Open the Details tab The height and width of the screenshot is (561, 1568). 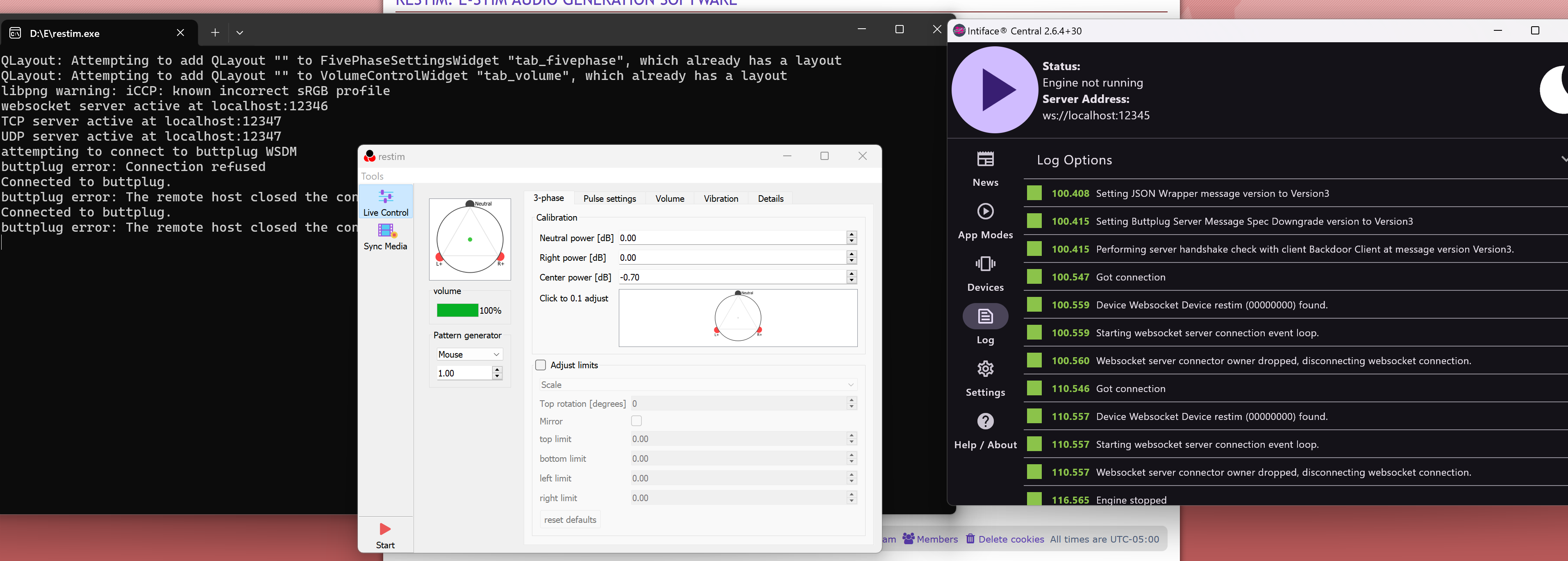[x=770, y=198]
